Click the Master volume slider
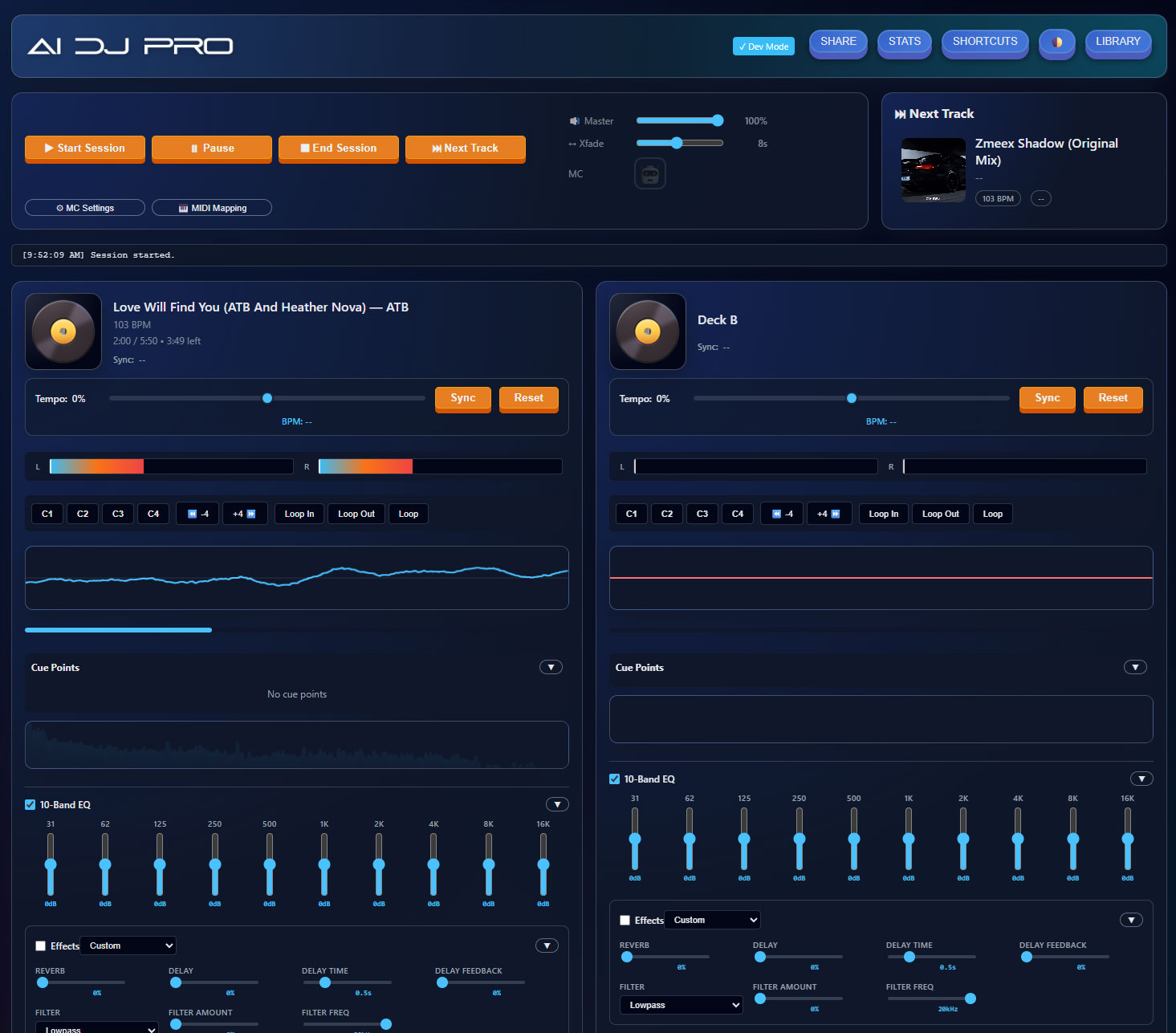Image resolution: width=1176 pixels, height=1033 pixels. click(679, 120)
